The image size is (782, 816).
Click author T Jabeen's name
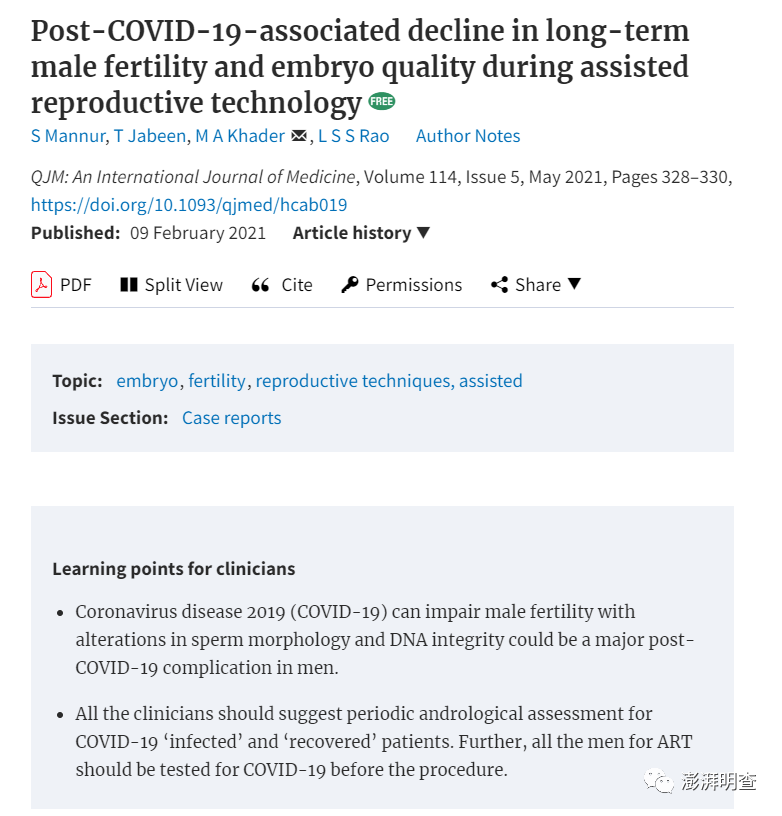150,136
